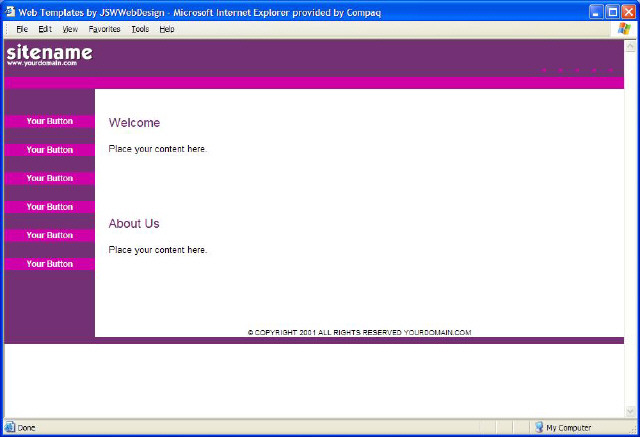Viewport: 640px width, 437px height.
Task: Click the scroll down arrow on scrollbar
Action: [630, 411]
